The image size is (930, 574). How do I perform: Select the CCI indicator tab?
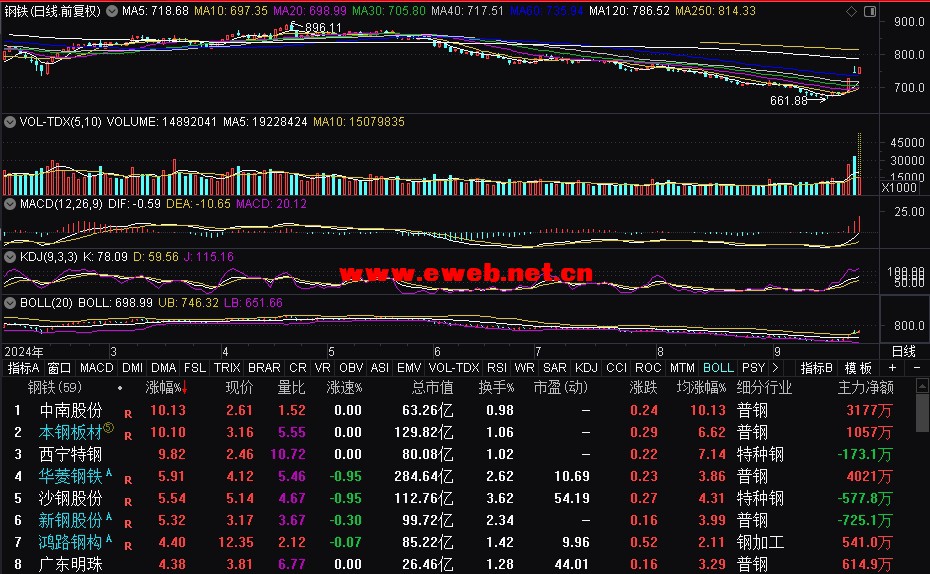(616, 368)
